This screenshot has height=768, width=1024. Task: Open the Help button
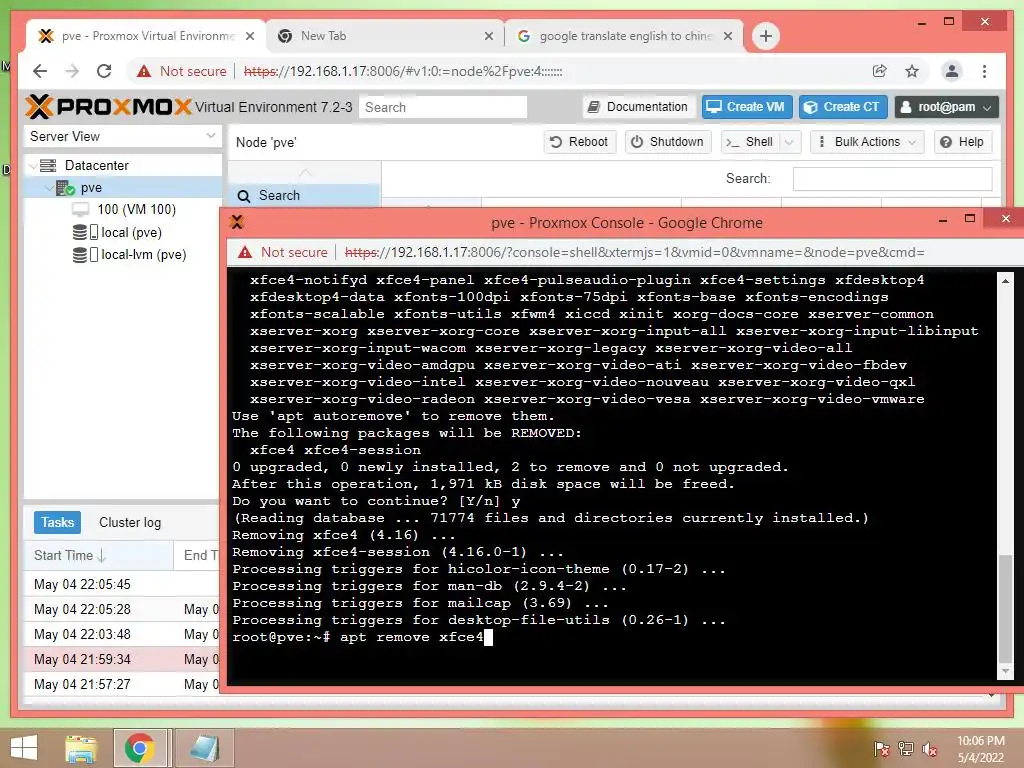pos(963,142)
